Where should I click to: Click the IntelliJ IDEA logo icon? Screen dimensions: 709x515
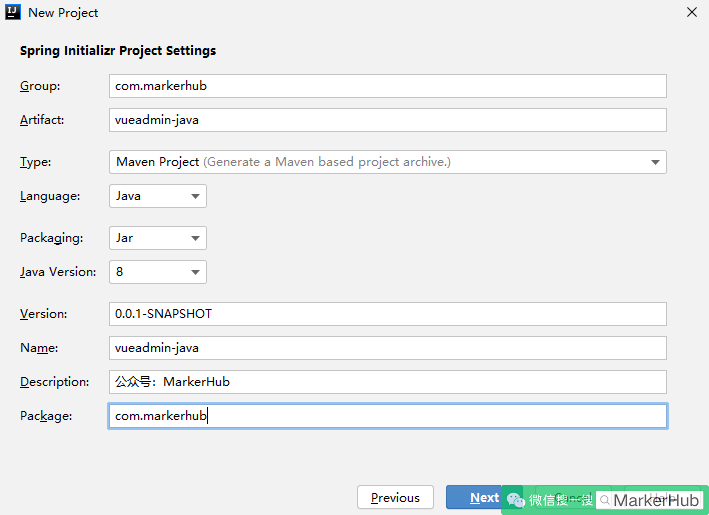[x=13, y=12]
